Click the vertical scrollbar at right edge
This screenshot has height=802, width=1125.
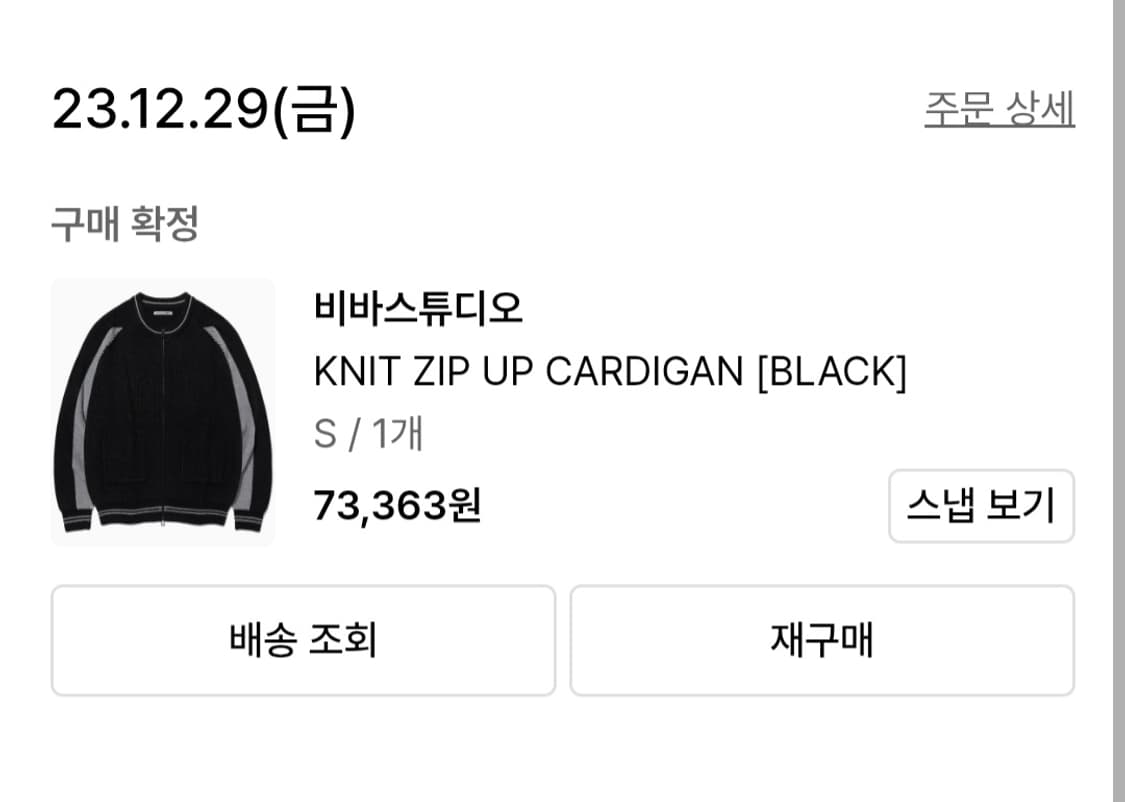[x=1119, y=401]
